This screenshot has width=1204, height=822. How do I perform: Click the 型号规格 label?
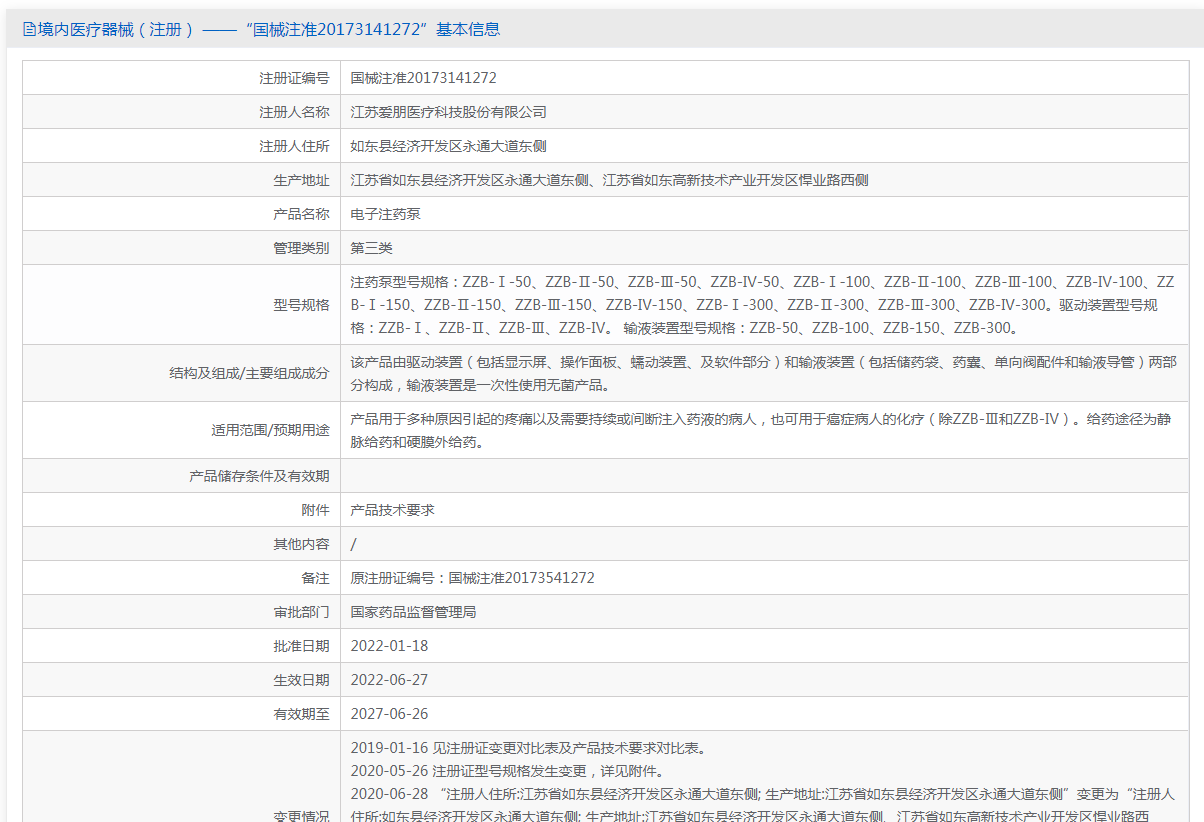[301, 305]
